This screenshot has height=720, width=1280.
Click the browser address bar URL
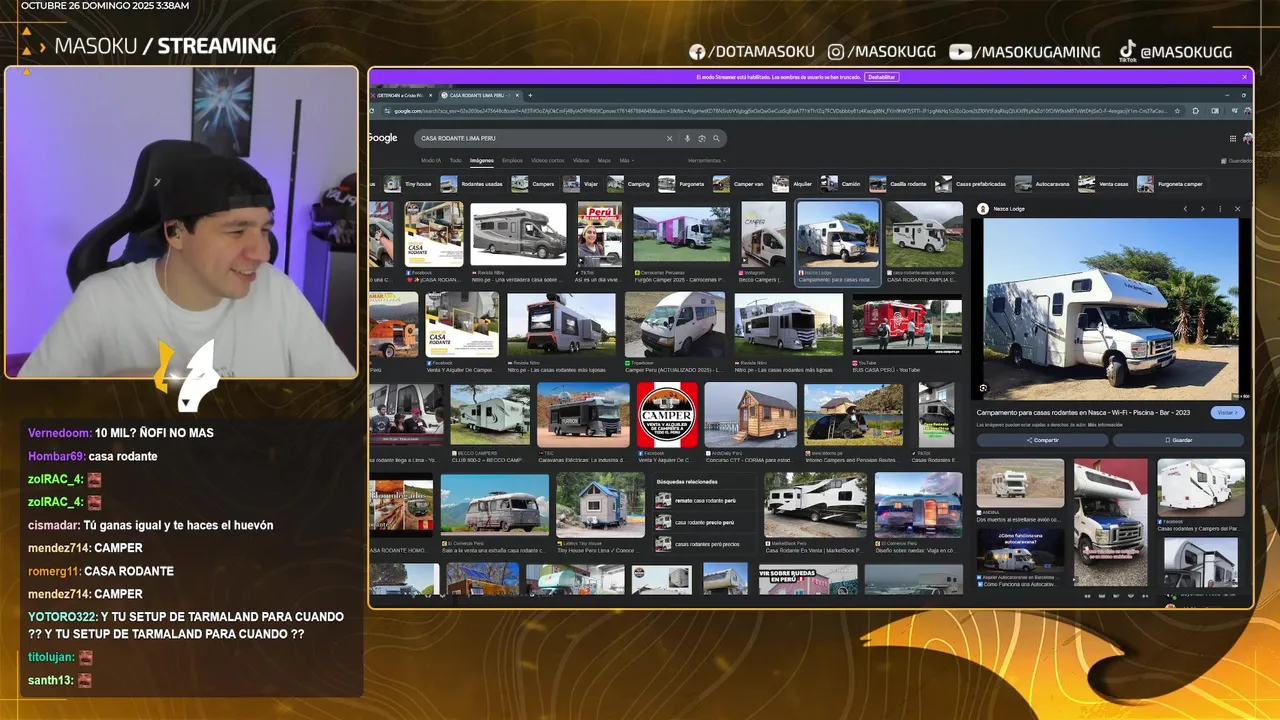point(780,111)
